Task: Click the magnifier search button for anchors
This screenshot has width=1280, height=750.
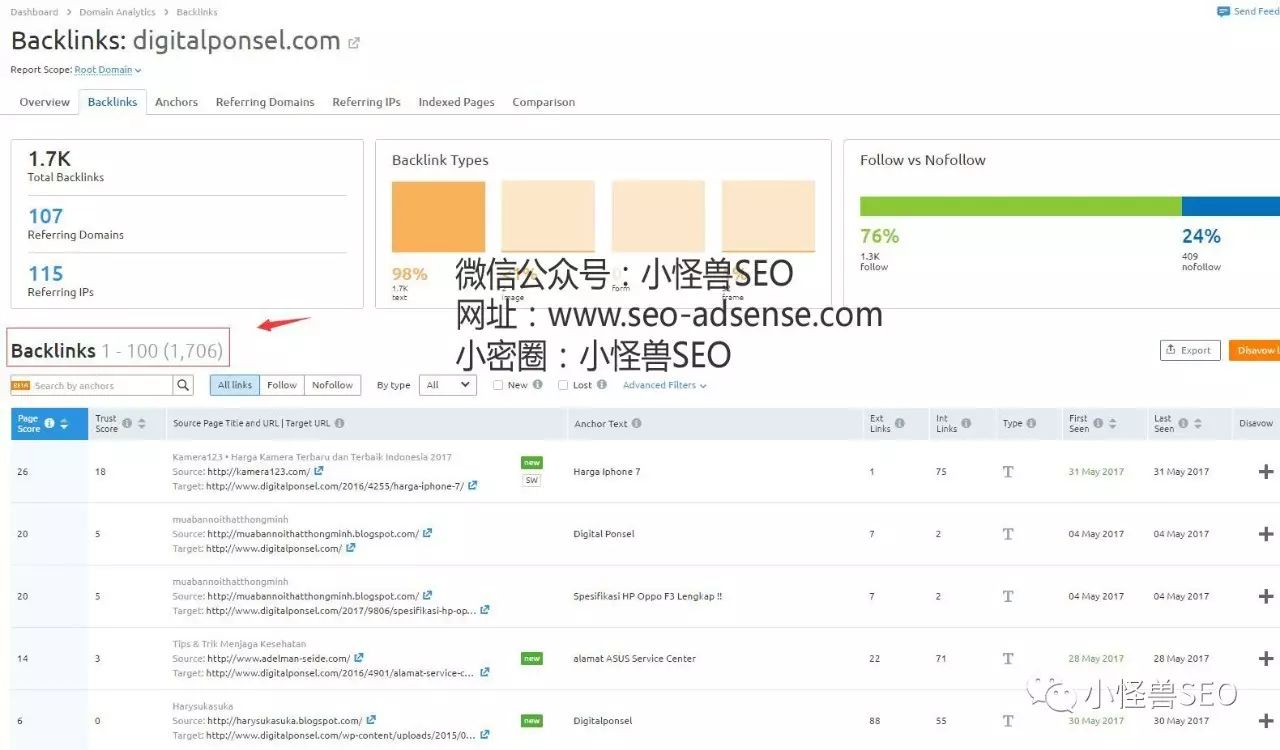Action: coord(183,385)
